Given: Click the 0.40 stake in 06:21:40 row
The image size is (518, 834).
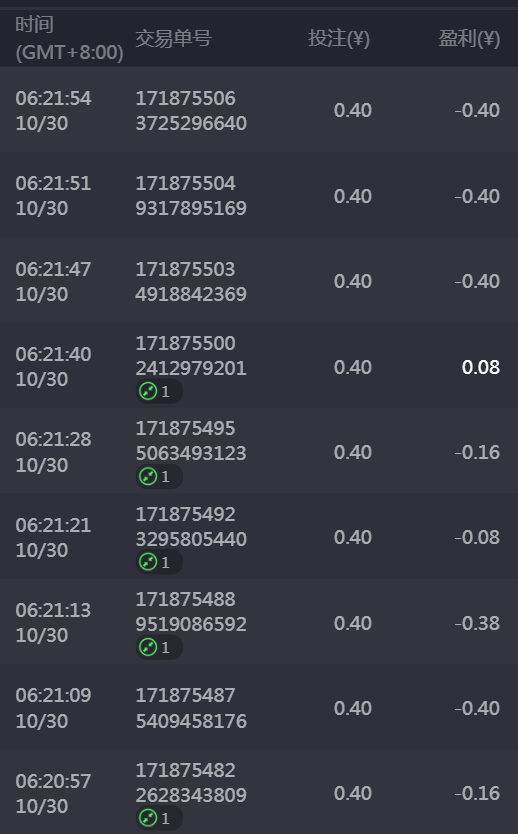Looking at the screenshot, I should pos(353,367).
